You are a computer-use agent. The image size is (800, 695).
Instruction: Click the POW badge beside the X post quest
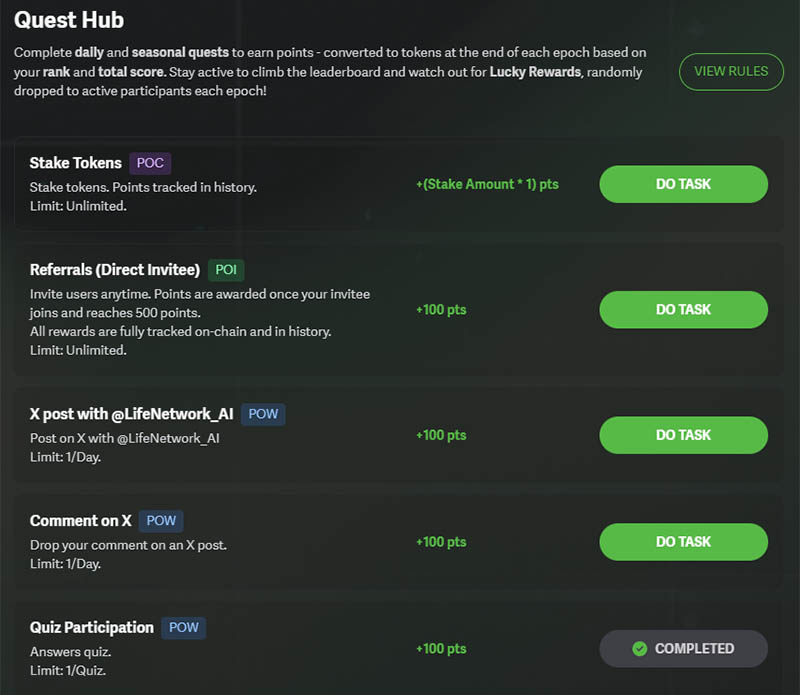[263, 414]
